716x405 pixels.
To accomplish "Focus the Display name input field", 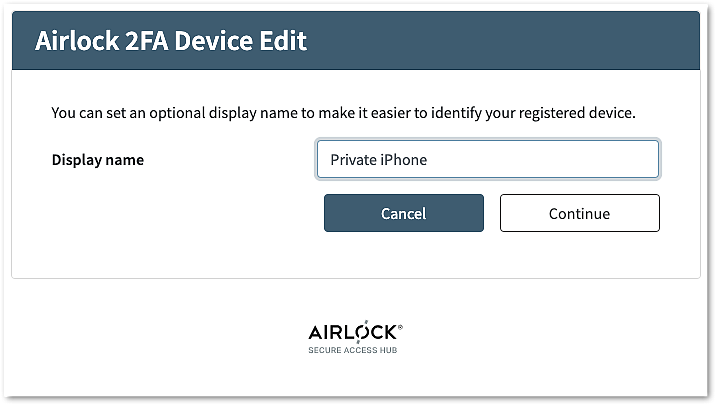I will click(487, 159).
